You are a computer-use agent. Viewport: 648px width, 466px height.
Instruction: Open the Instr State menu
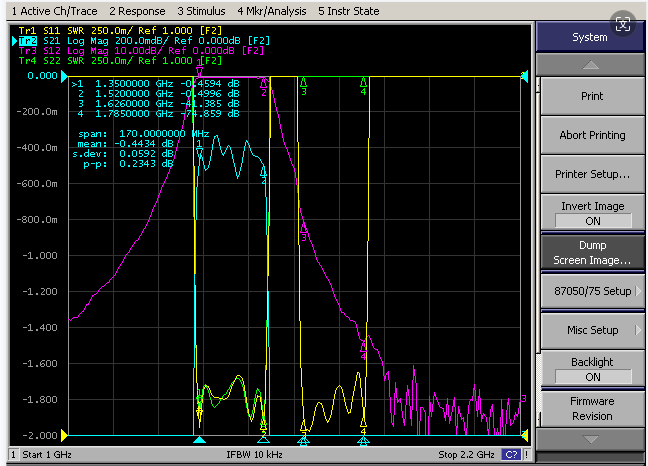[x=349, y=11]
